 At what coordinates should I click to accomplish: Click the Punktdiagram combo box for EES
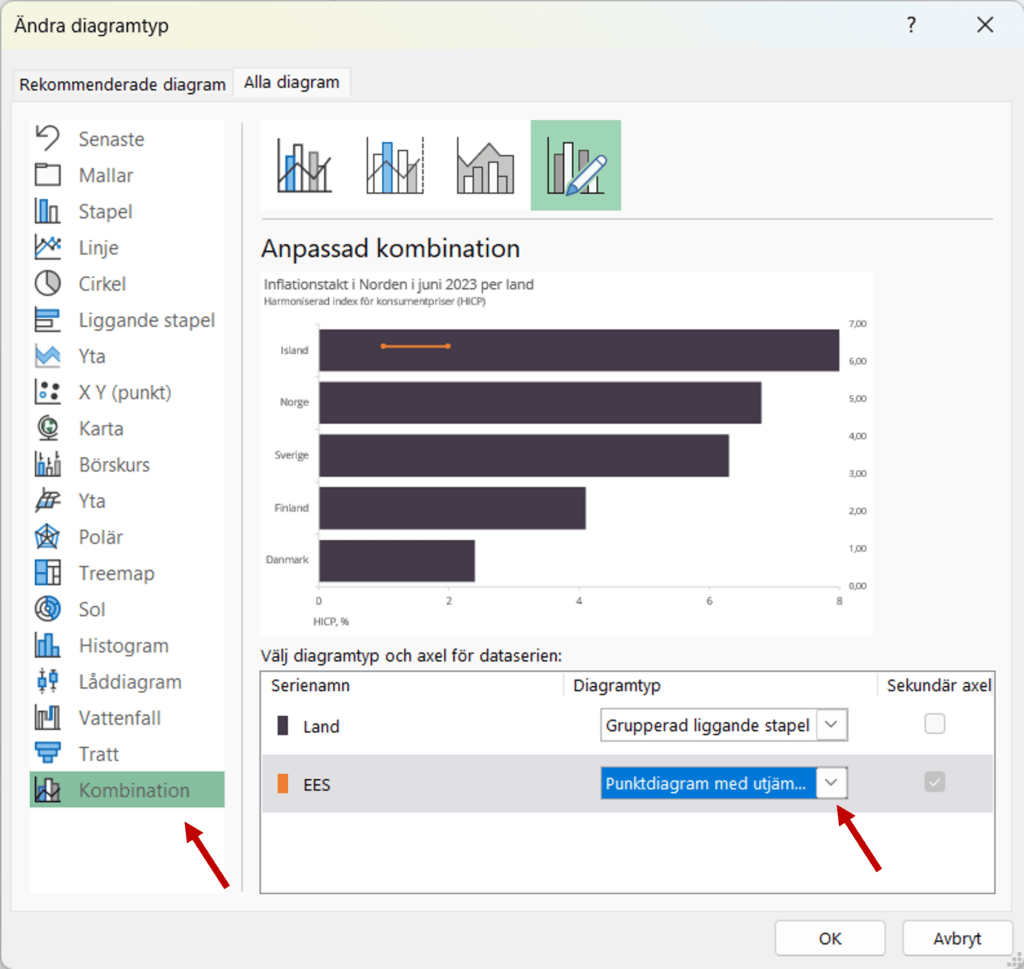click(708, 784)
